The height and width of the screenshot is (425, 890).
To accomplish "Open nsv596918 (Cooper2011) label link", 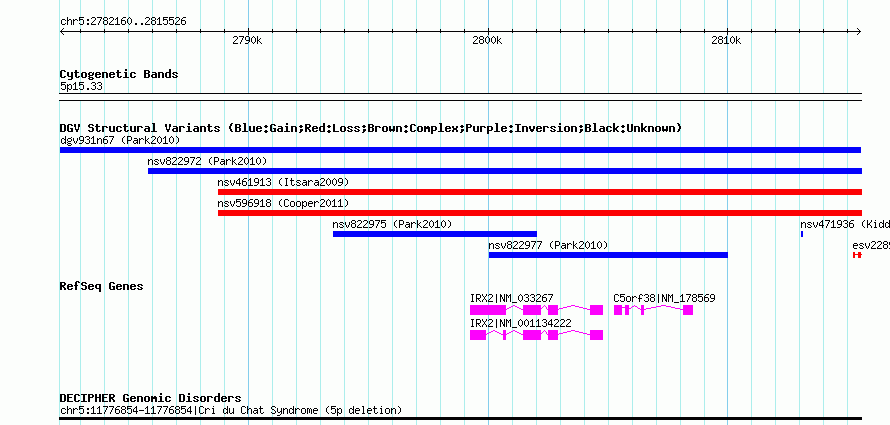I will pyautogui.click(x=283, y=203).
